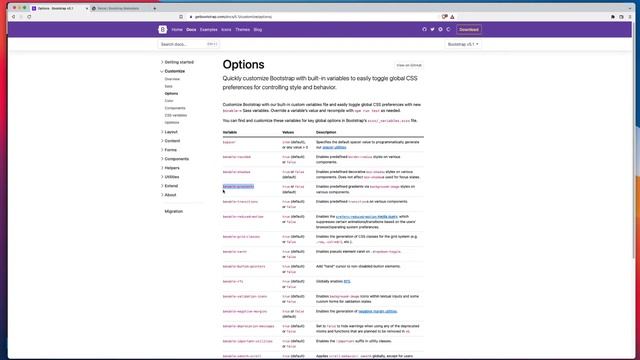640x360 pixels.
Task: Expand the Extend sidebar section
Action: (x=169, y=186)
